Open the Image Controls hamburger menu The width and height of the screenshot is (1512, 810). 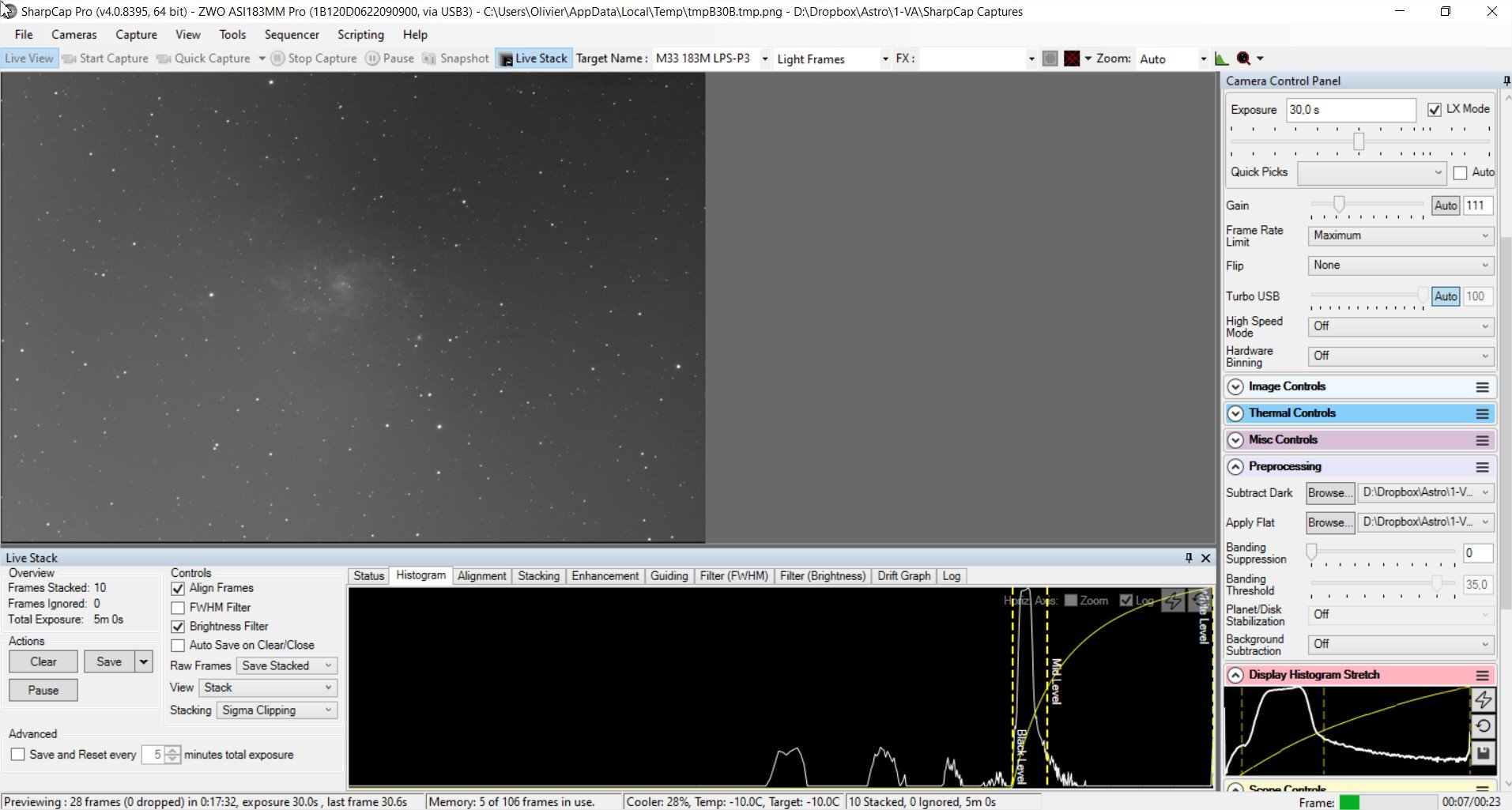click(x=1482, y=387)
